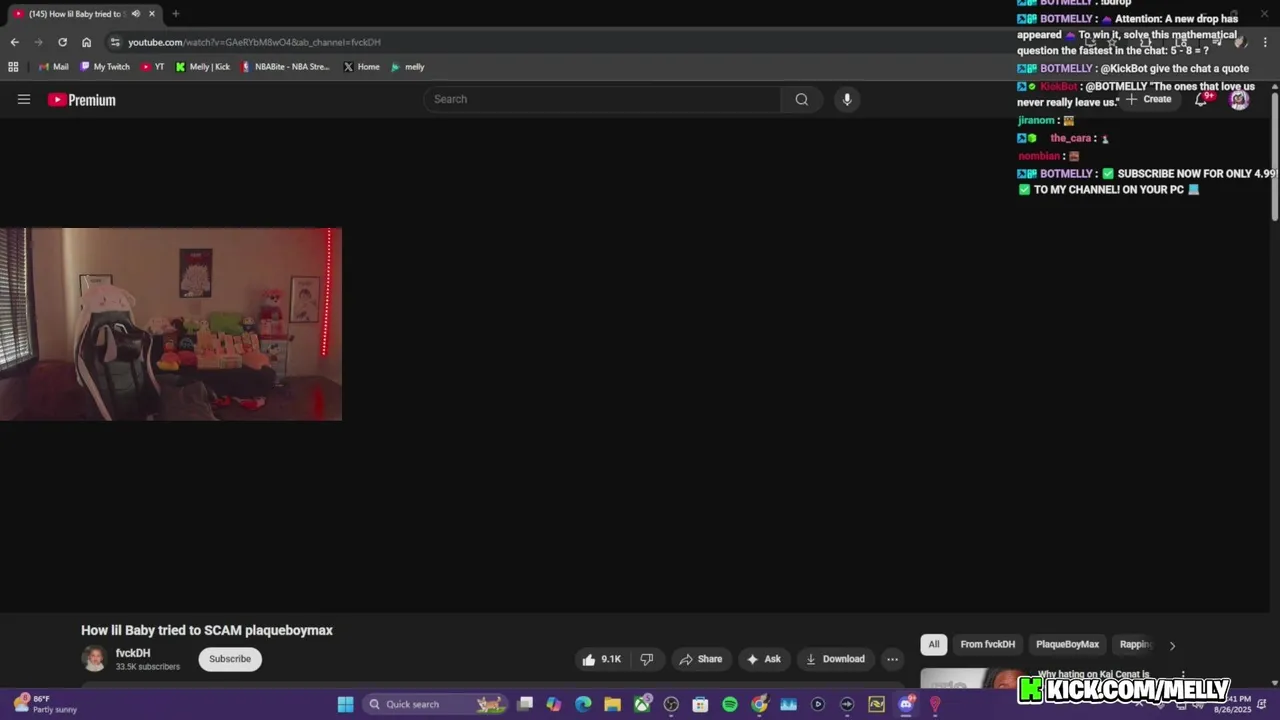Image resolution: width=1280 pixels, height=720 pixels.
Task: Focus the YouTube search field
Action: point(602,99)
